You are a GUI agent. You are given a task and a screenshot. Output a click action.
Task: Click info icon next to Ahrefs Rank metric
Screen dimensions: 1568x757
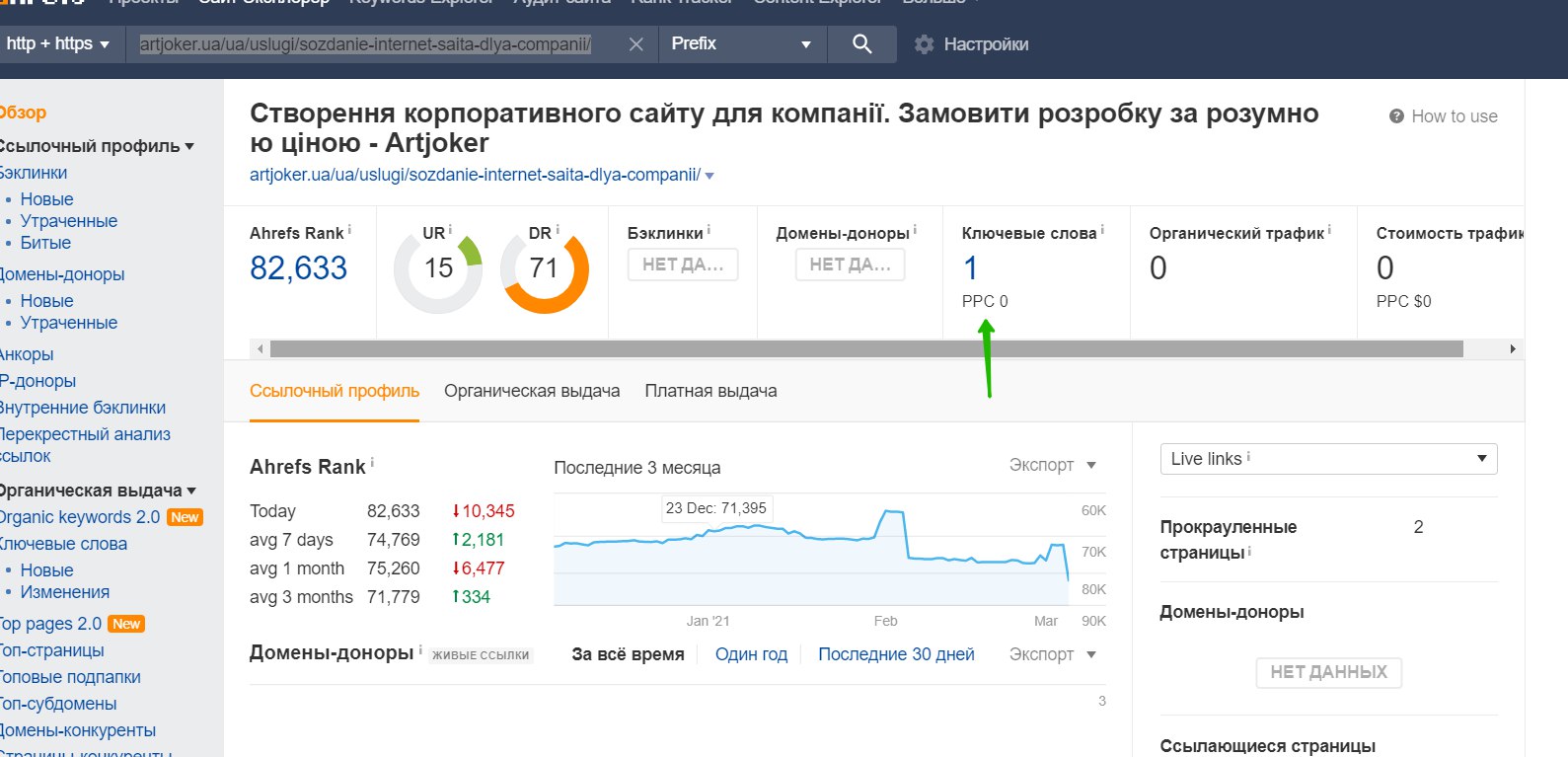tap(349, 230)
